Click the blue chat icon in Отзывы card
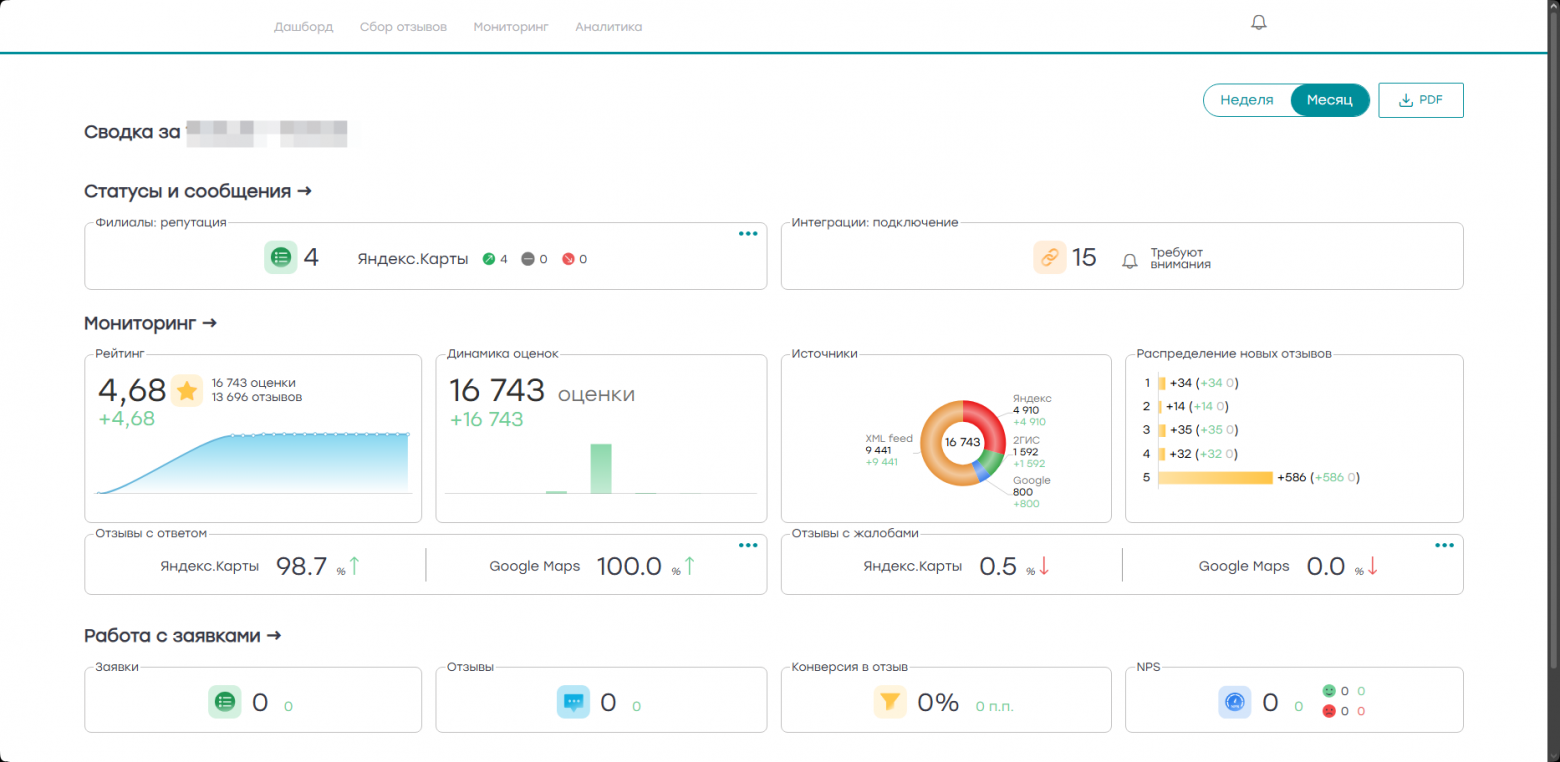The height and width of the screenshot is (762, 1560). (574, 702)
